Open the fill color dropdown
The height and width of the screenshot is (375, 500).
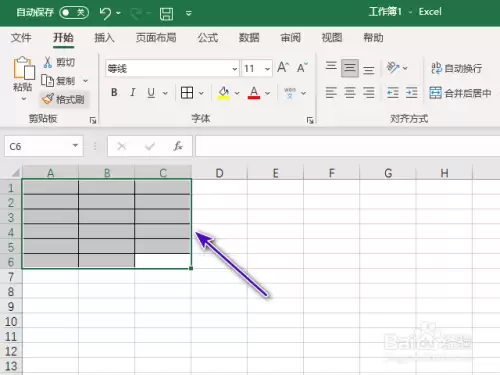237,93
